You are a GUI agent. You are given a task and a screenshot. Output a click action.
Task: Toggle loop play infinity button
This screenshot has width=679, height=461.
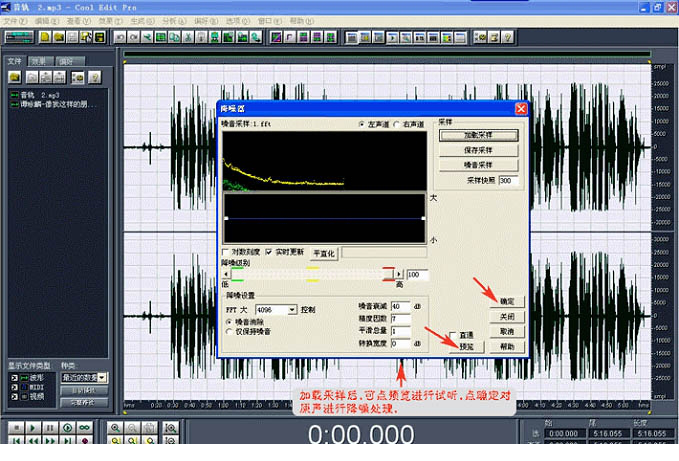[84, 428]
